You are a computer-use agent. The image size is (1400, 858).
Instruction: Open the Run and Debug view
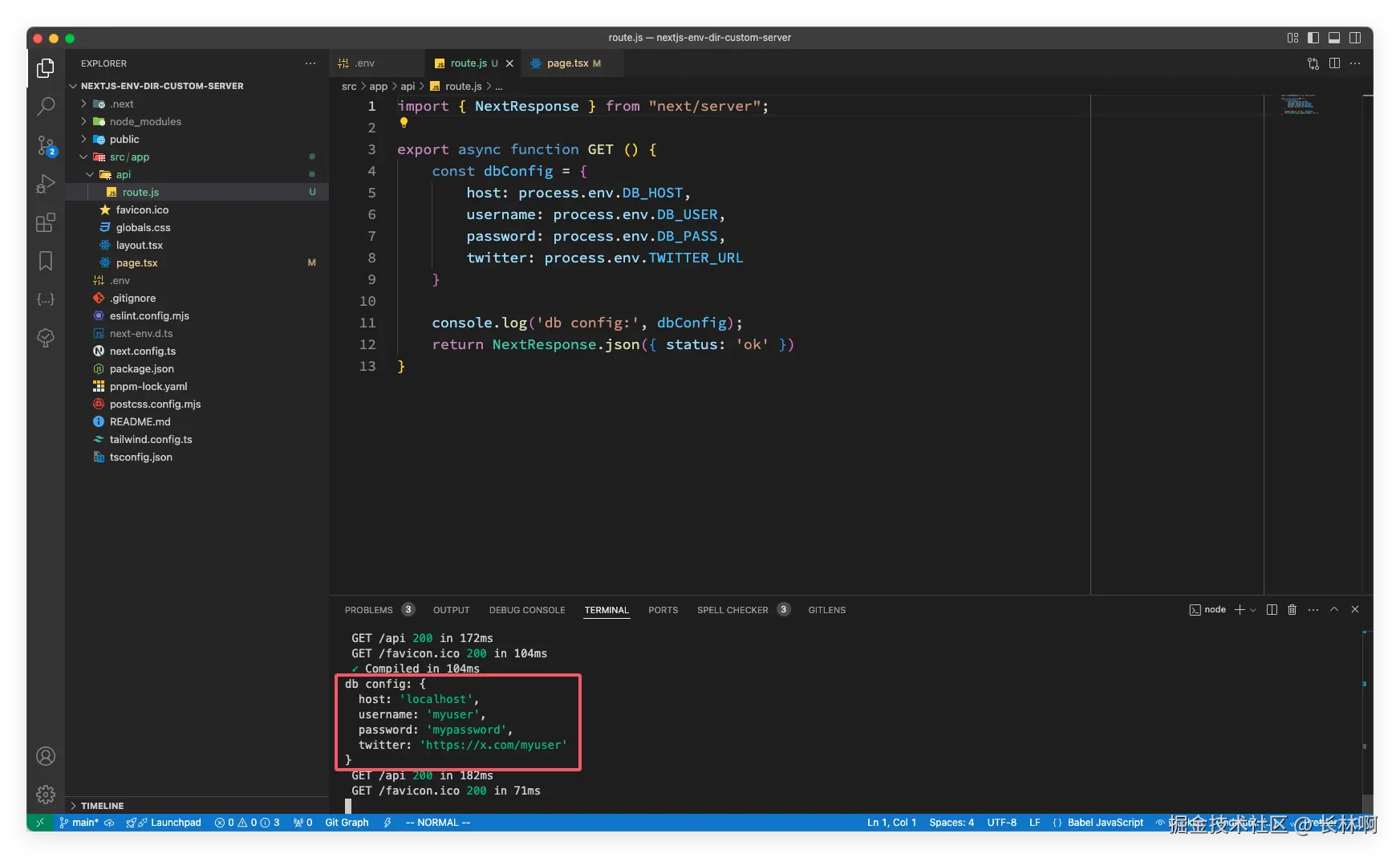[x=46, y=184]
